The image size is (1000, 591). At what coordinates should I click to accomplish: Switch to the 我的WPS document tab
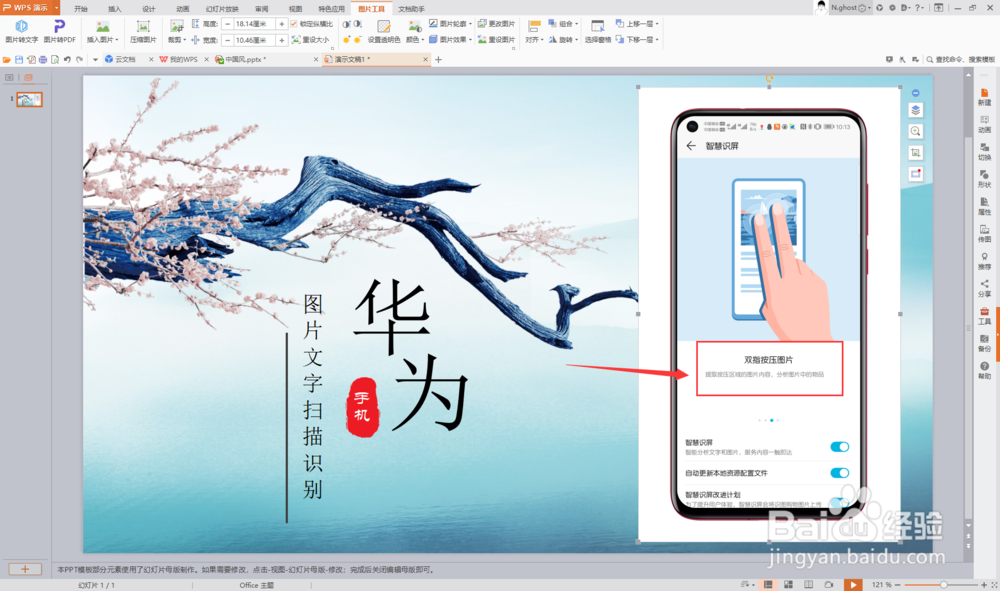(183, 59)
